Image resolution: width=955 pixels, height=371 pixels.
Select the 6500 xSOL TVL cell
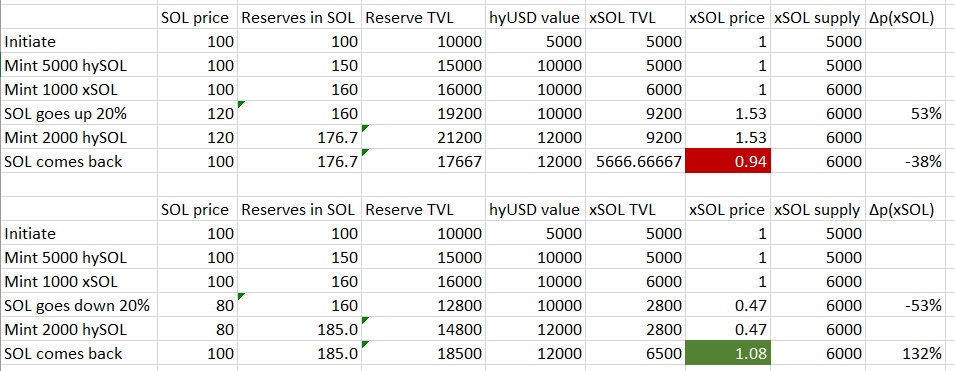point(635,353)
